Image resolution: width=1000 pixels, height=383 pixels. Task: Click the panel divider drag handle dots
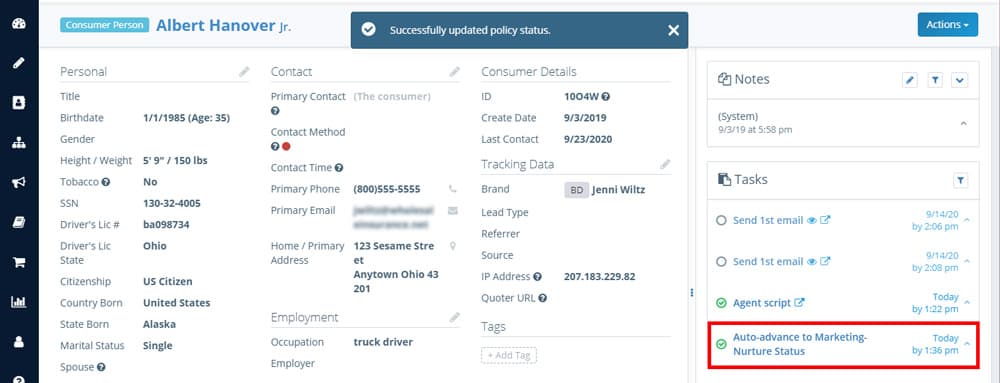coord(692,293)
